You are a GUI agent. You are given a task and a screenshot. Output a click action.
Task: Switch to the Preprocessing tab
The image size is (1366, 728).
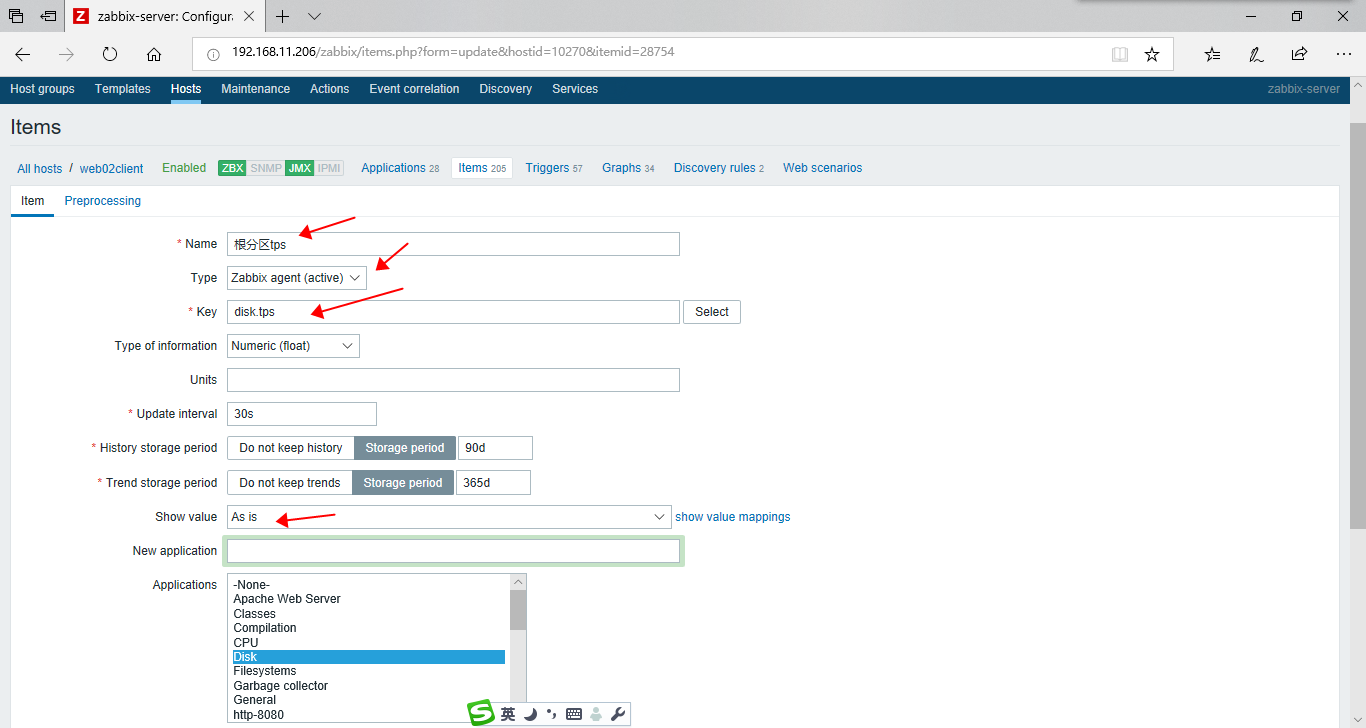[103, 201]
